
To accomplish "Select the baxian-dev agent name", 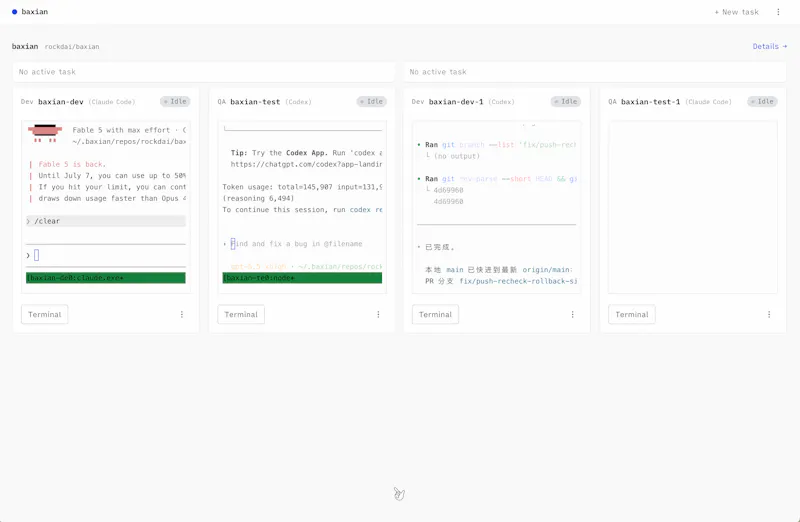I will (x=61, y=102).
